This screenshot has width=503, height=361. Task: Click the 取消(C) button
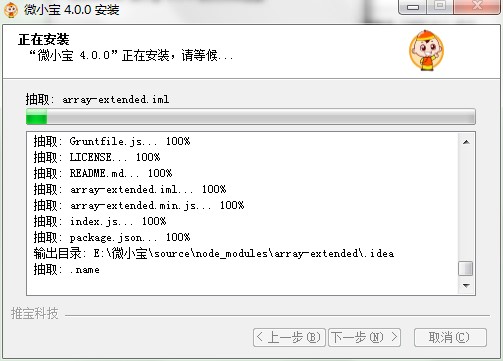point(450,337)
